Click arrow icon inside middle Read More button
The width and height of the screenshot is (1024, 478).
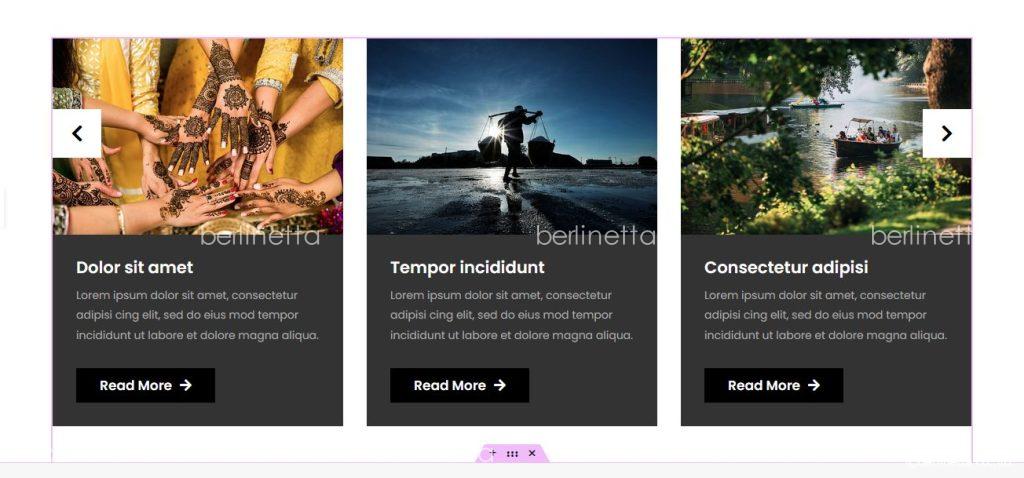500,385
